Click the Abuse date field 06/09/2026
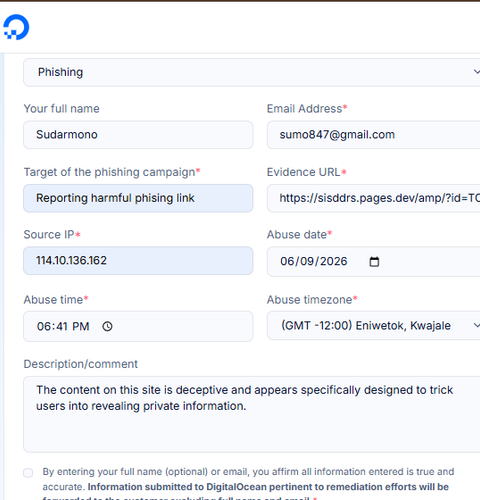 pyautogui.click(x=373, y=261)
